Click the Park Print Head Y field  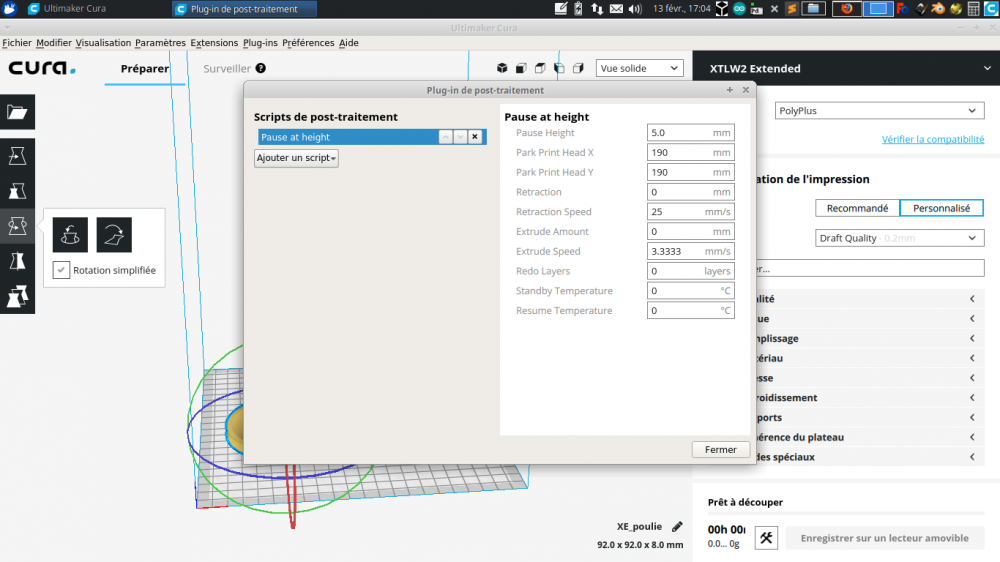point(691,172)
